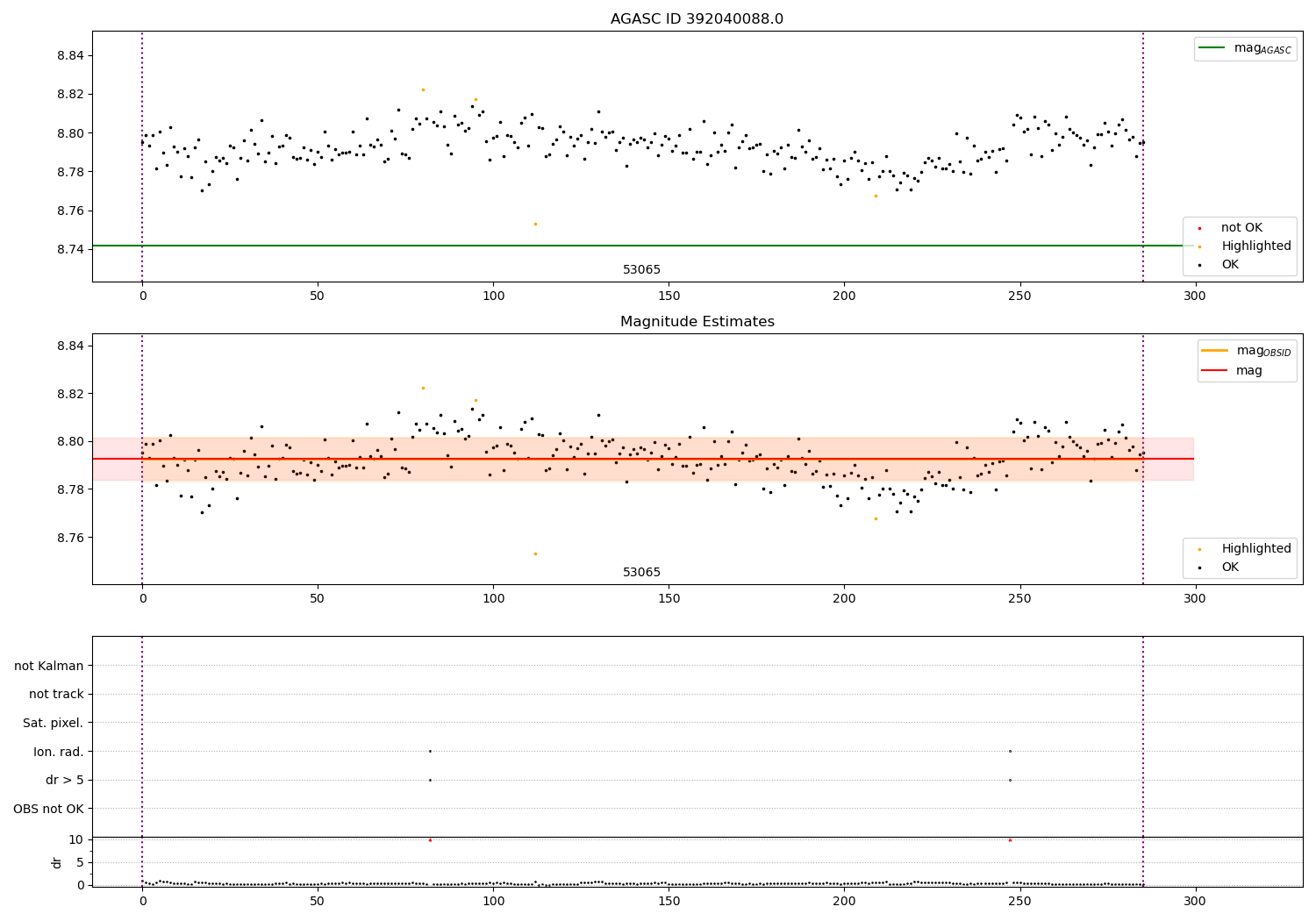Click the 'OBS not OK' row label
The height and width of the screenshot is (921, 1316).
[49, 809]
